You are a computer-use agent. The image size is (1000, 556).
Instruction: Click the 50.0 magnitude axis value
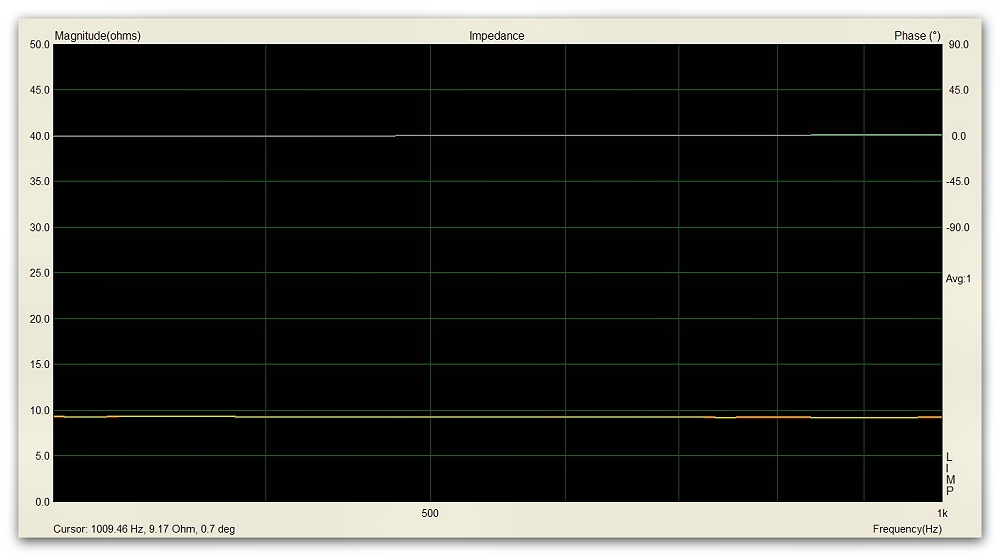pyautogui.click(x=40, y=45)
